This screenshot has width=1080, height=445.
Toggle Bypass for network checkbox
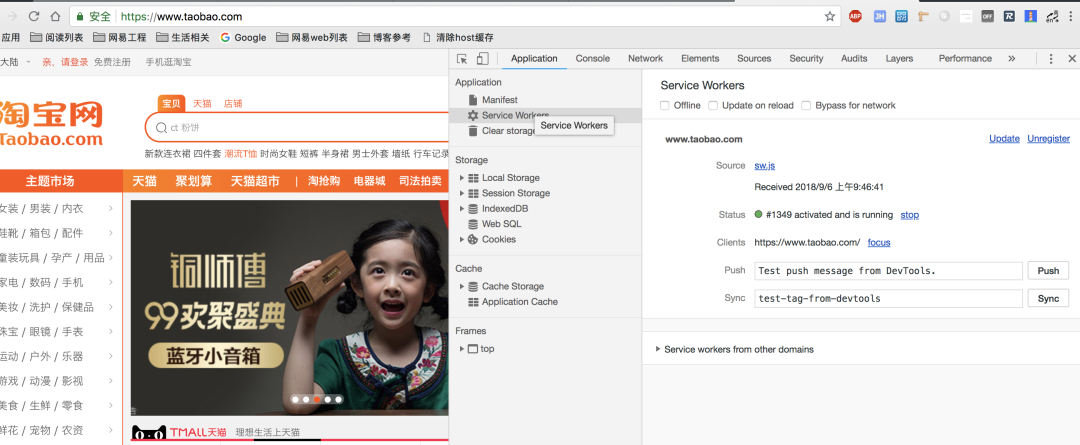[x=806, y=106]
